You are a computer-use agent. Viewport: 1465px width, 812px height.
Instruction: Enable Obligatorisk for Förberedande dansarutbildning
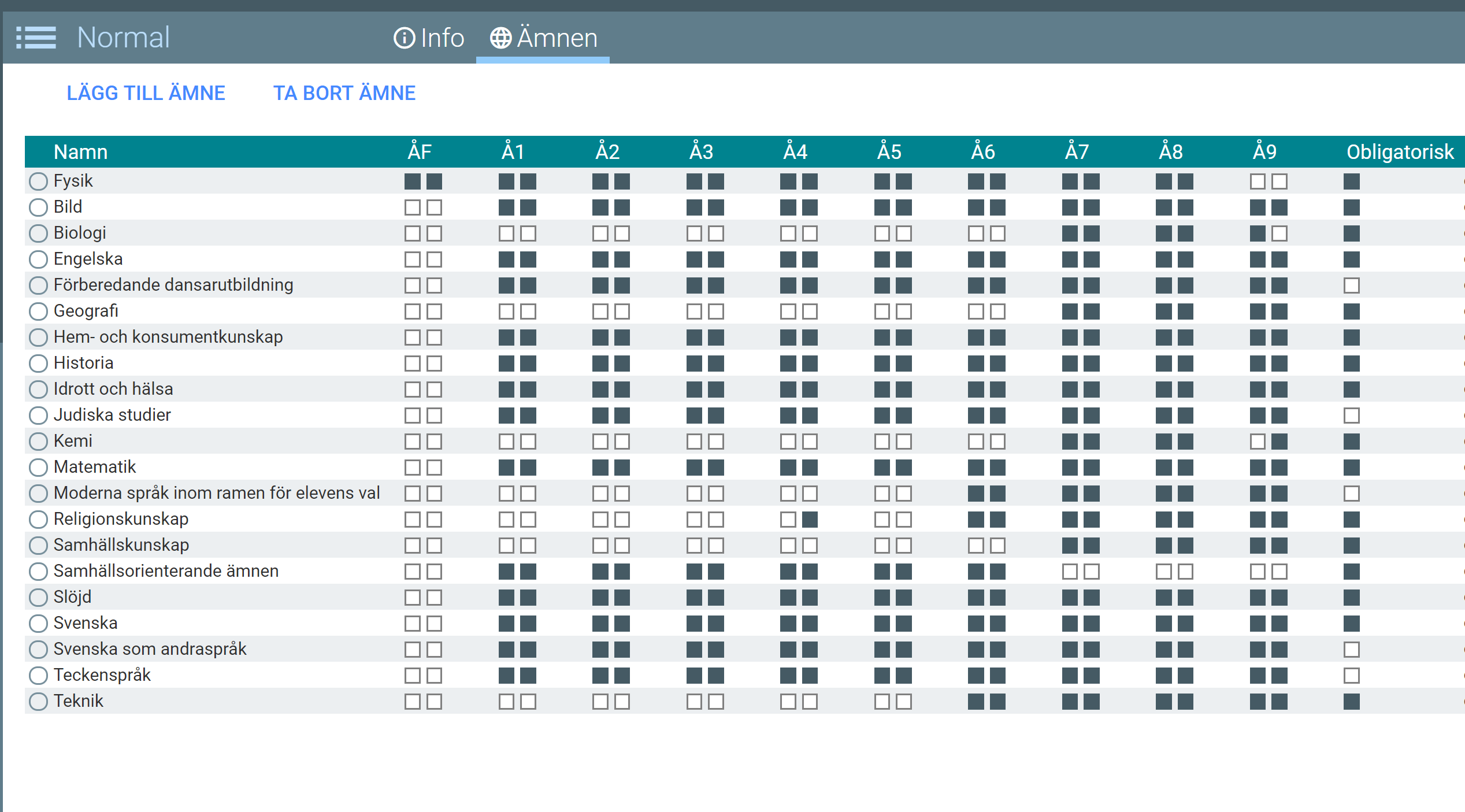pos(1351,286)
